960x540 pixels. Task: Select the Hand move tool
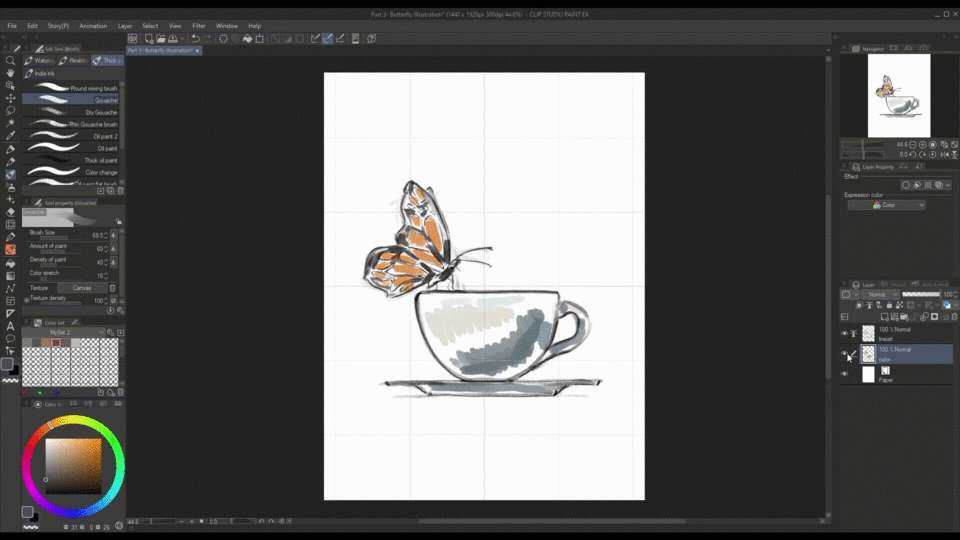(x=10, y=73)
